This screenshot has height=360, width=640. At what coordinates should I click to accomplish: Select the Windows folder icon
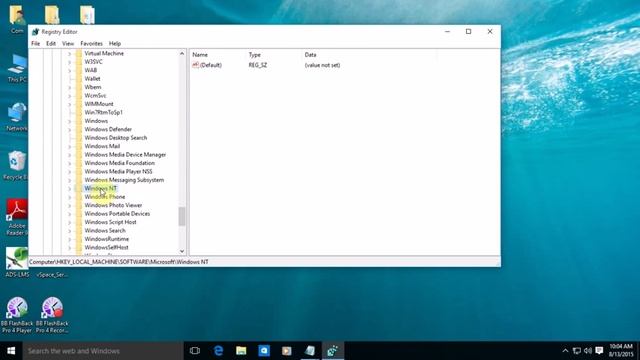click(x=79, y=121)
